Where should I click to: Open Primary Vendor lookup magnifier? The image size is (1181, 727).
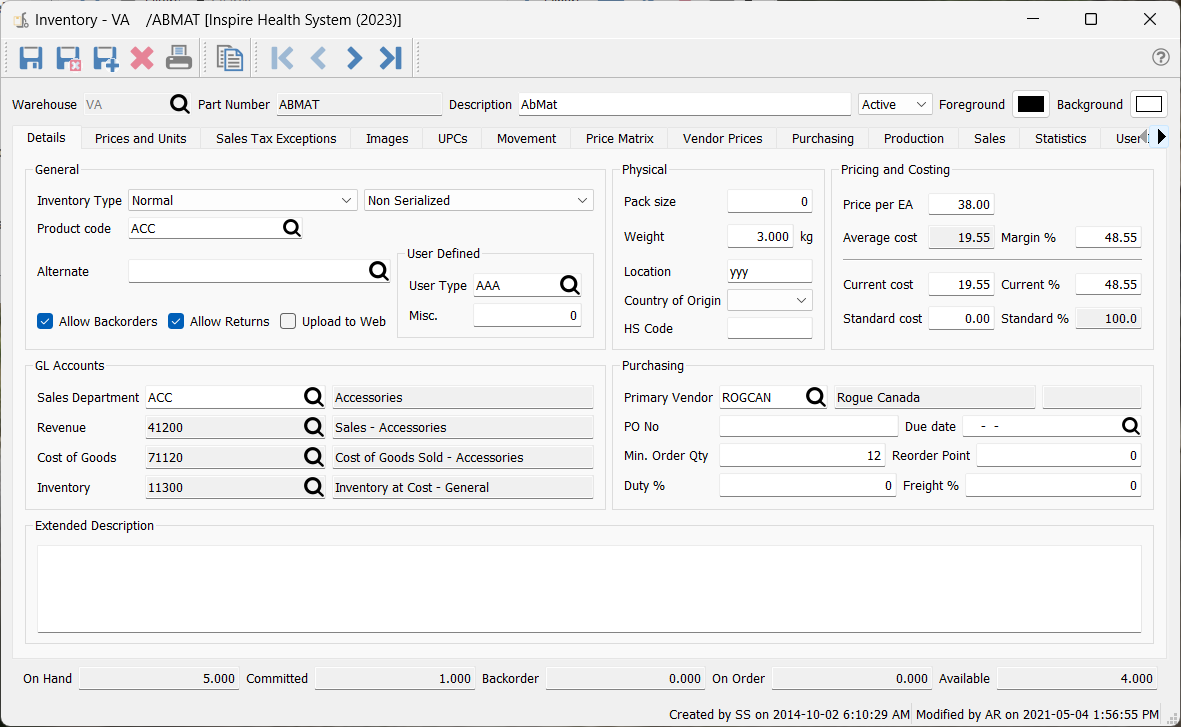816,397
